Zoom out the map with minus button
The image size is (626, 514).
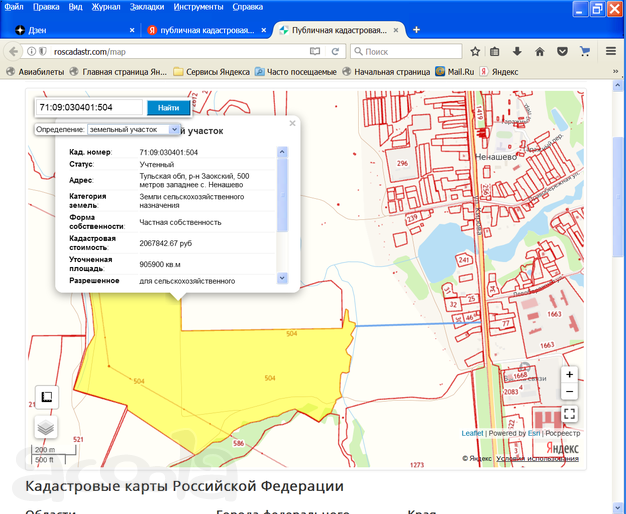coord(569,391)
